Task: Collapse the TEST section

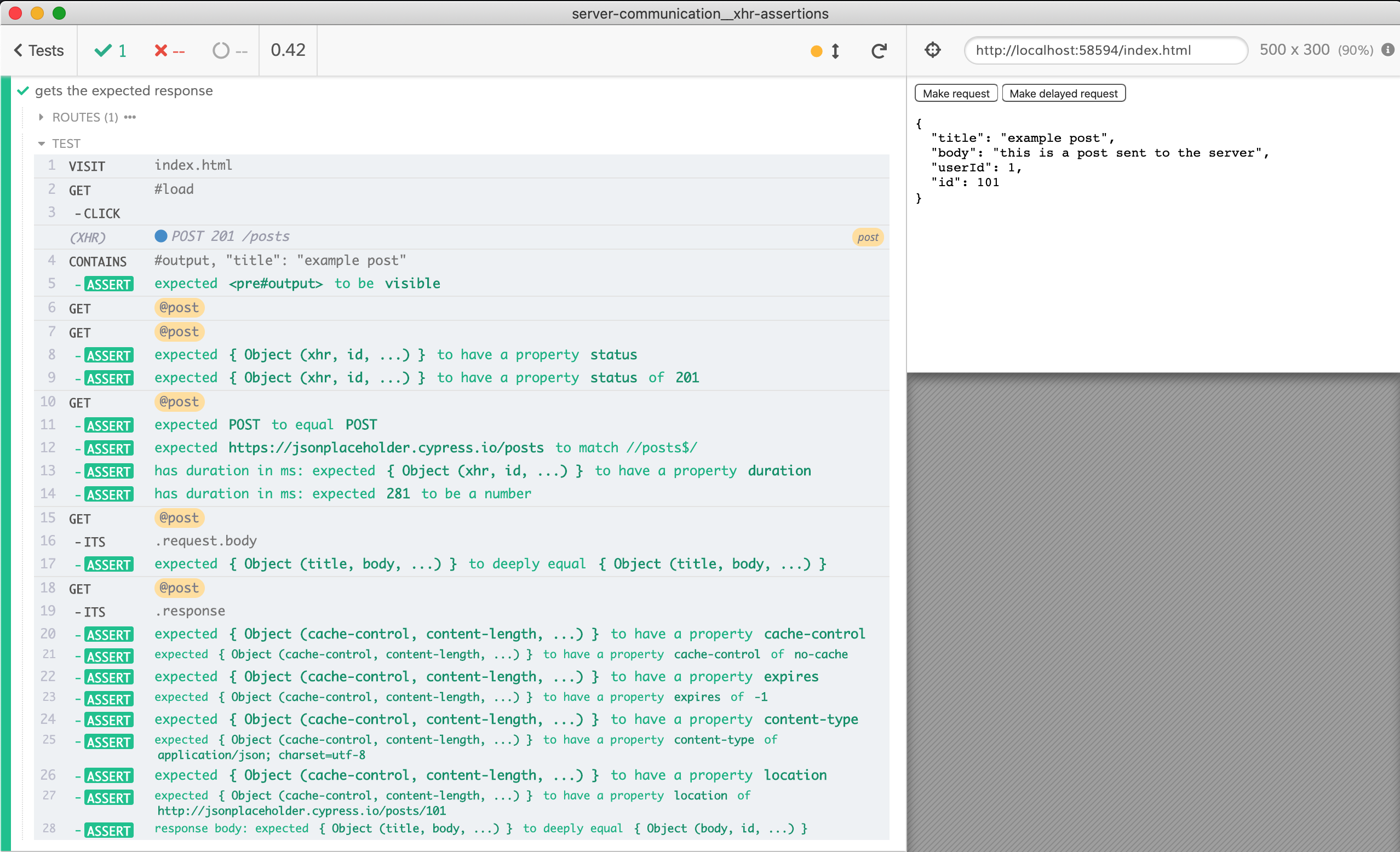Action: (x=60, y=143)
